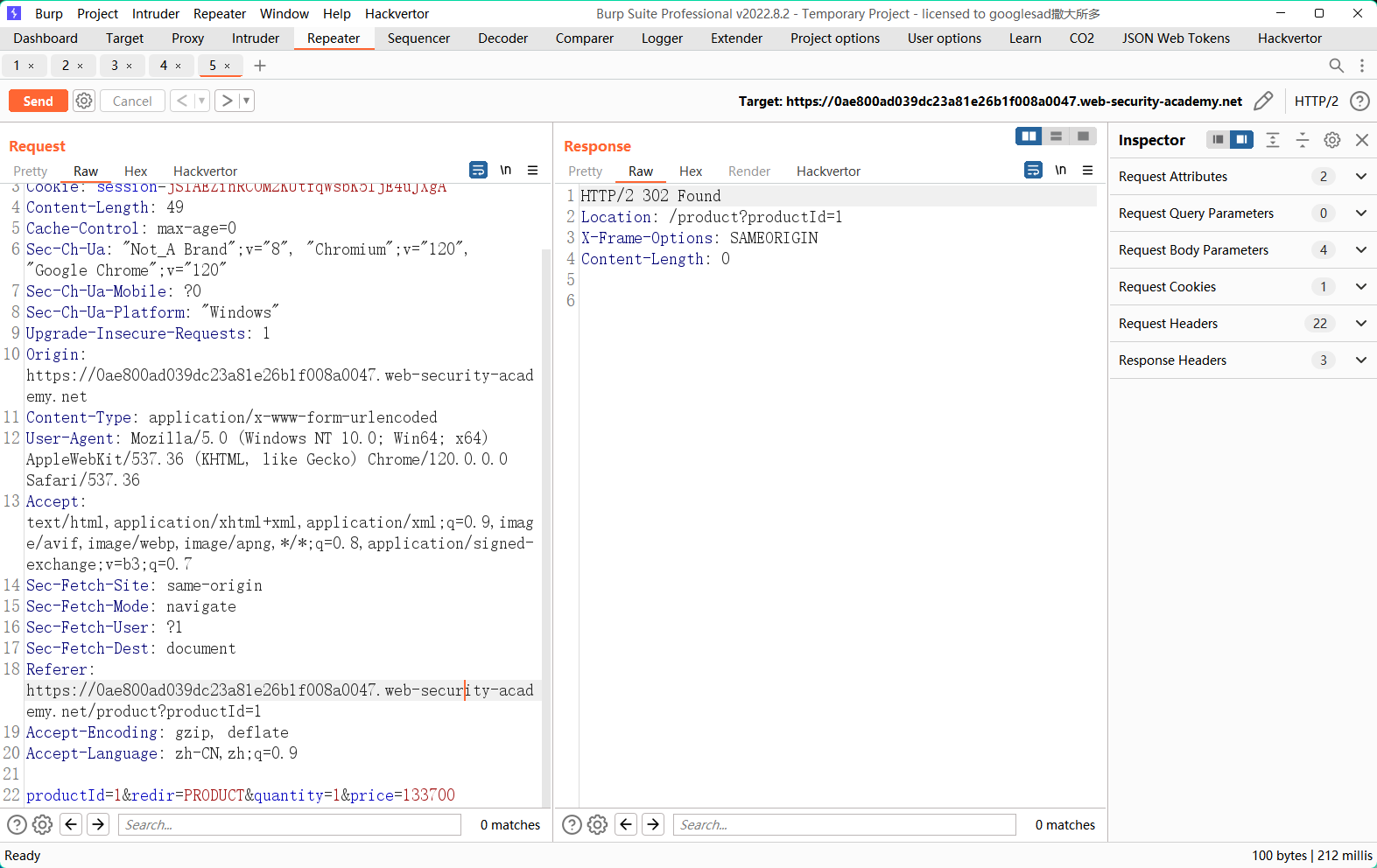
Task: Open back history dropdown arrow
Action: coord(201,101)
